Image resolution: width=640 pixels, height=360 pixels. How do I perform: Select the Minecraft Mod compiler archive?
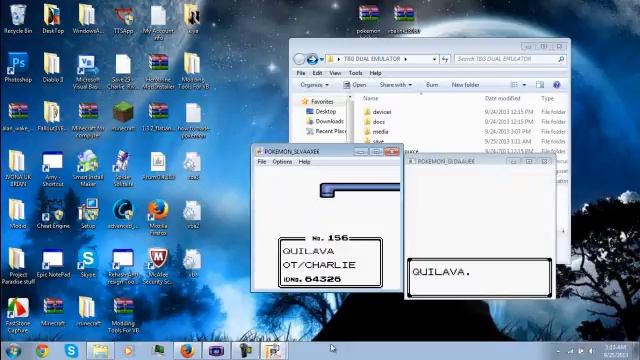pyautogui.click(x=88, y=120)
